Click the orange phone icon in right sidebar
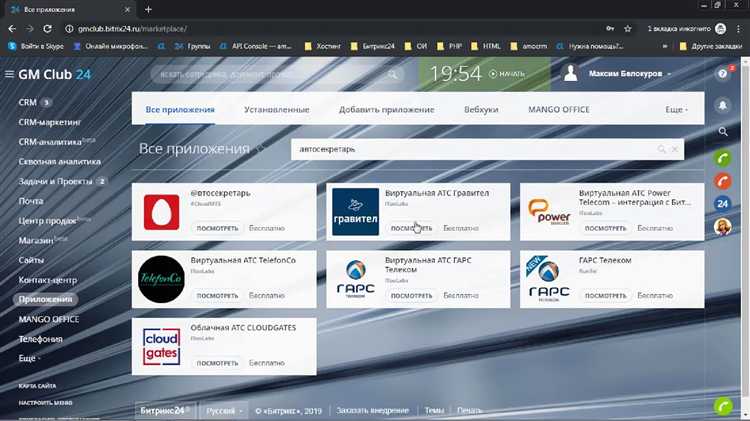Screen dimensions: 750x421 (723, 181)
